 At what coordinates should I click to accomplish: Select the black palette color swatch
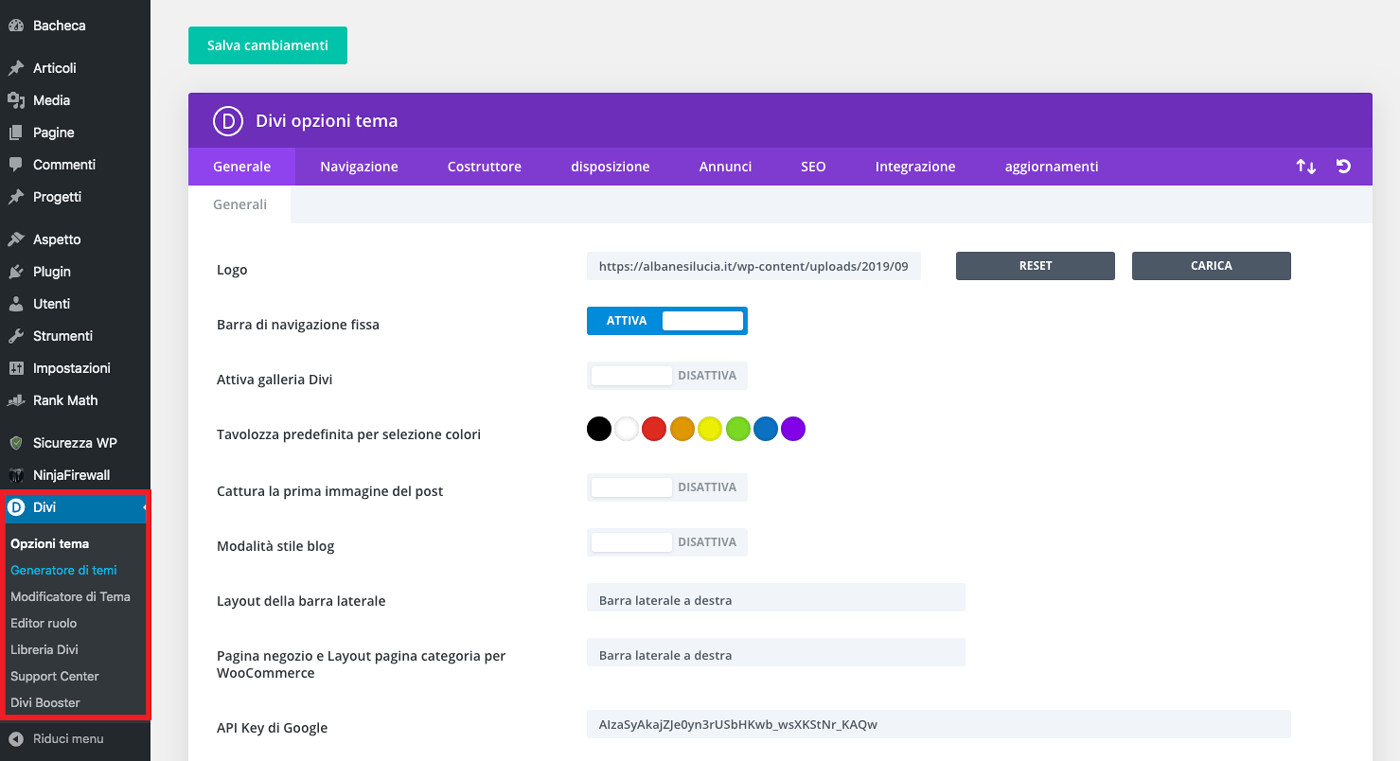click(x=599, y=429)
